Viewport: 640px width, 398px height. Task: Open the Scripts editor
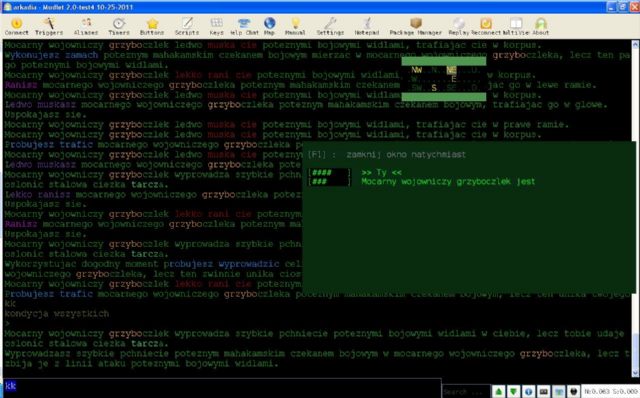click(187, 27)
